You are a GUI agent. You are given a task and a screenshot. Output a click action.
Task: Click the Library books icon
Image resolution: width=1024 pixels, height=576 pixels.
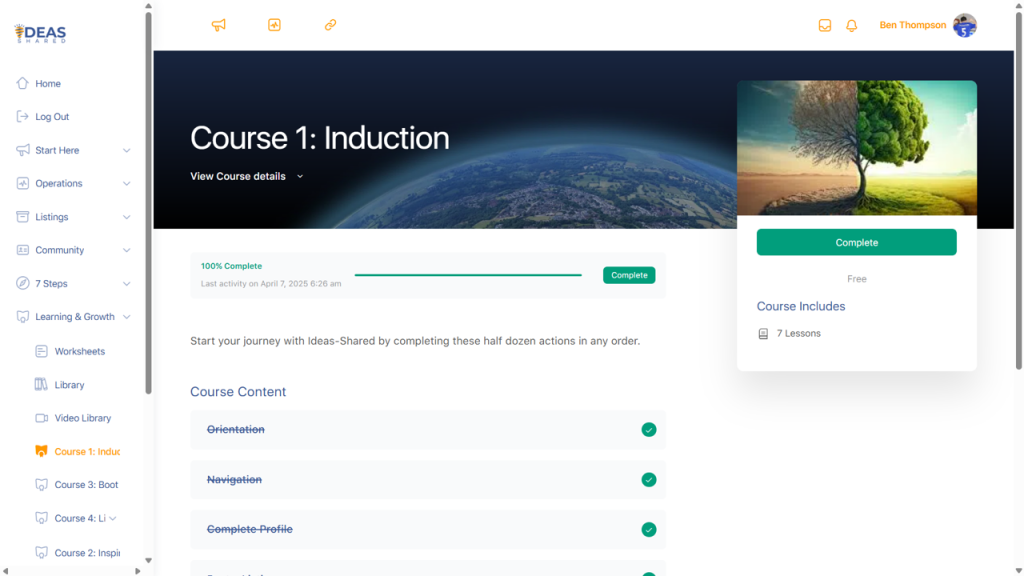tap(41, 384)
